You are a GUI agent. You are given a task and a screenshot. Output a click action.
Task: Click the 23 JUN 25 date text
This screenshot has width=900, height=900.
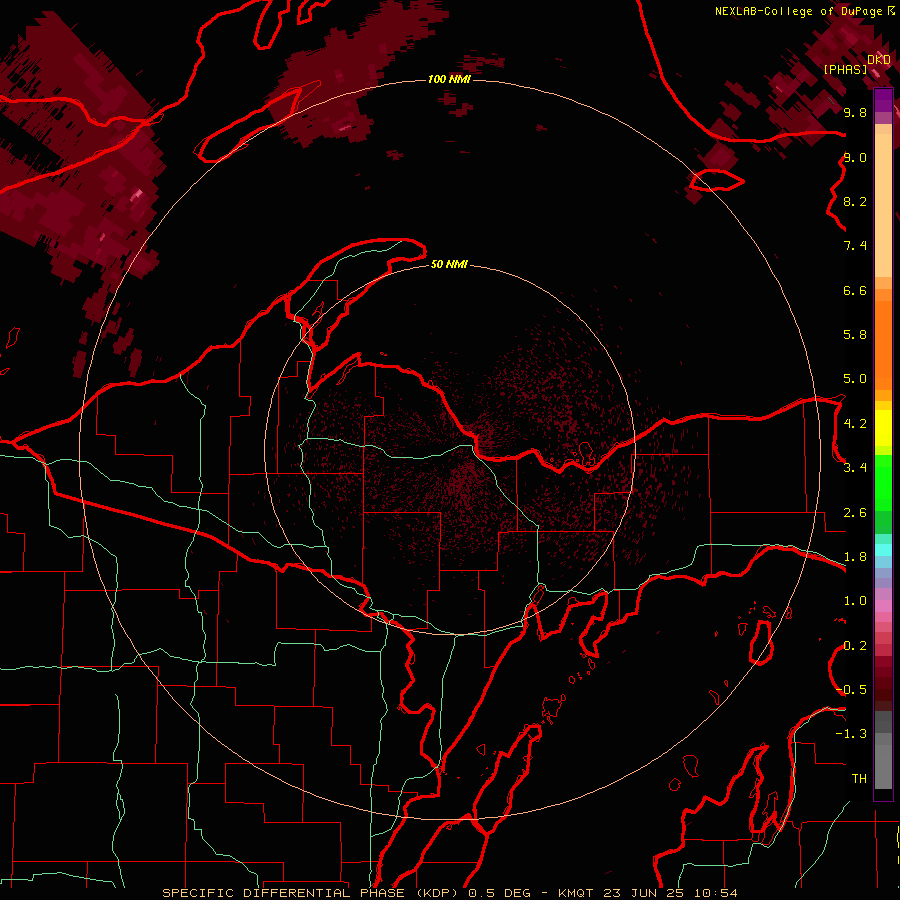click(x=643, y=893)
